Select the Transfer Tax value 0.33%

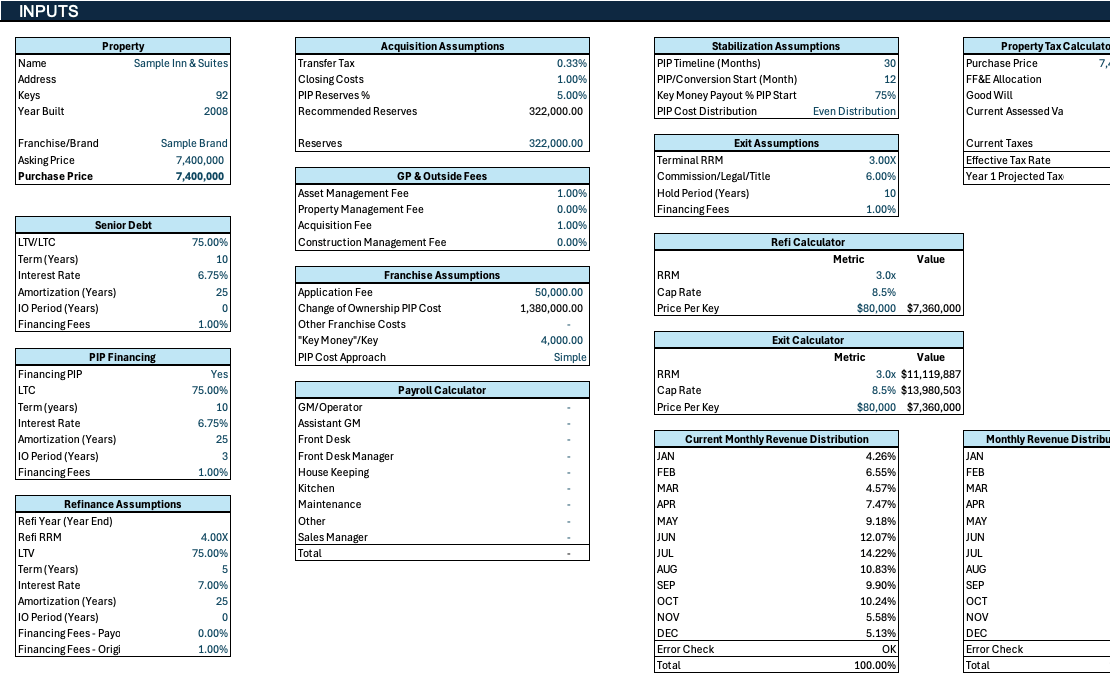[x=571, y=63]
